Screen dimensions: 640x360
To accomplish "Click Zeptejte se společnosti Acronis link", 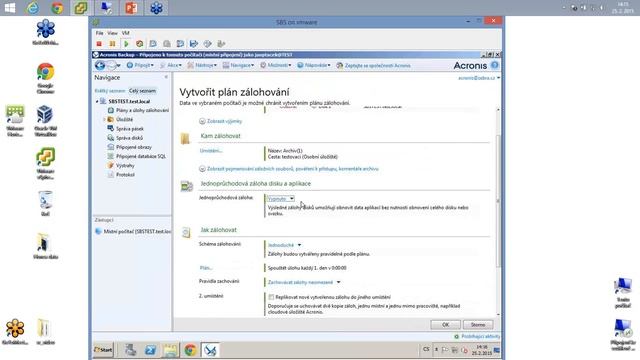I will point(373,65).
